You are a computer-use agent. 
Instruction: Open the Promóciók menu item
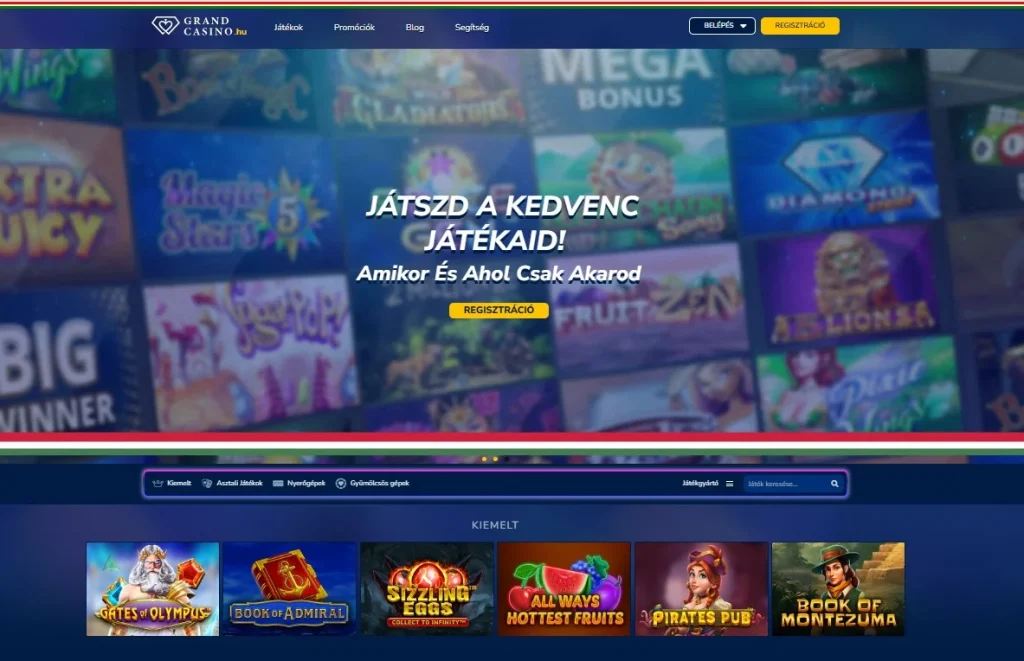click(354, 27)
